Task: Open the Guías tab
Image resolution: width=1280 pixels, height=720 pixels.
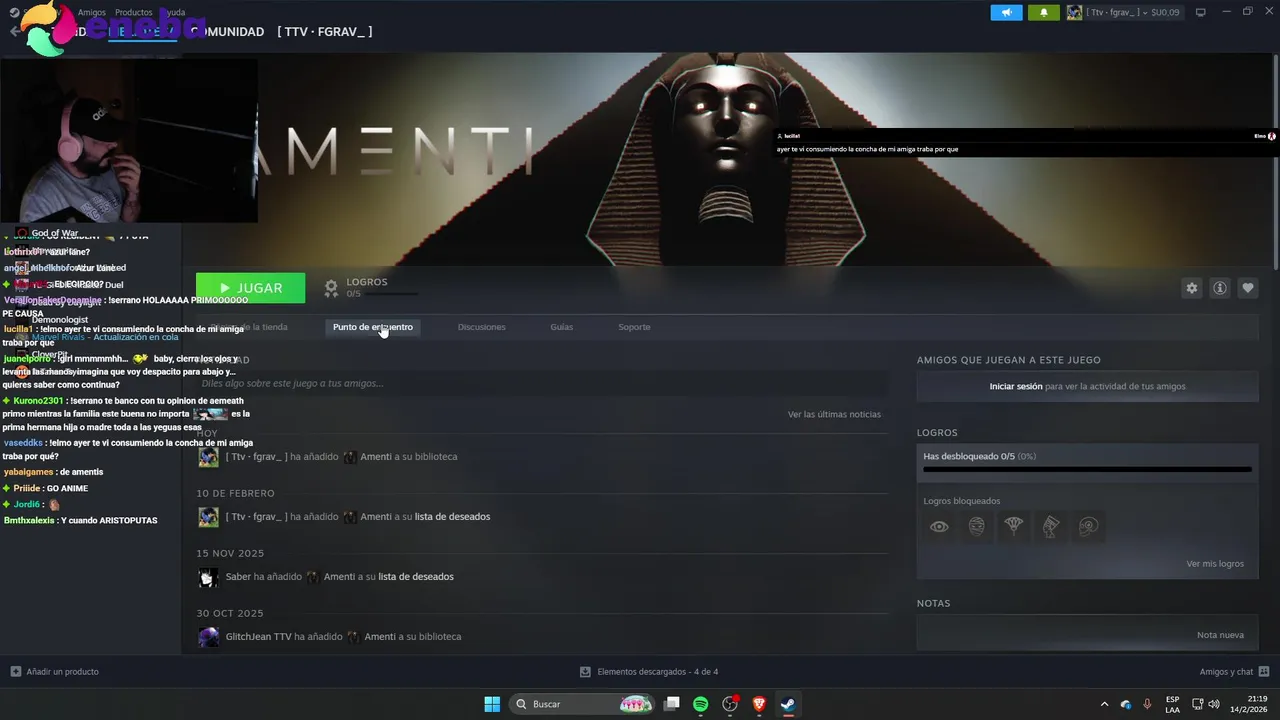Action: (561, 327)
